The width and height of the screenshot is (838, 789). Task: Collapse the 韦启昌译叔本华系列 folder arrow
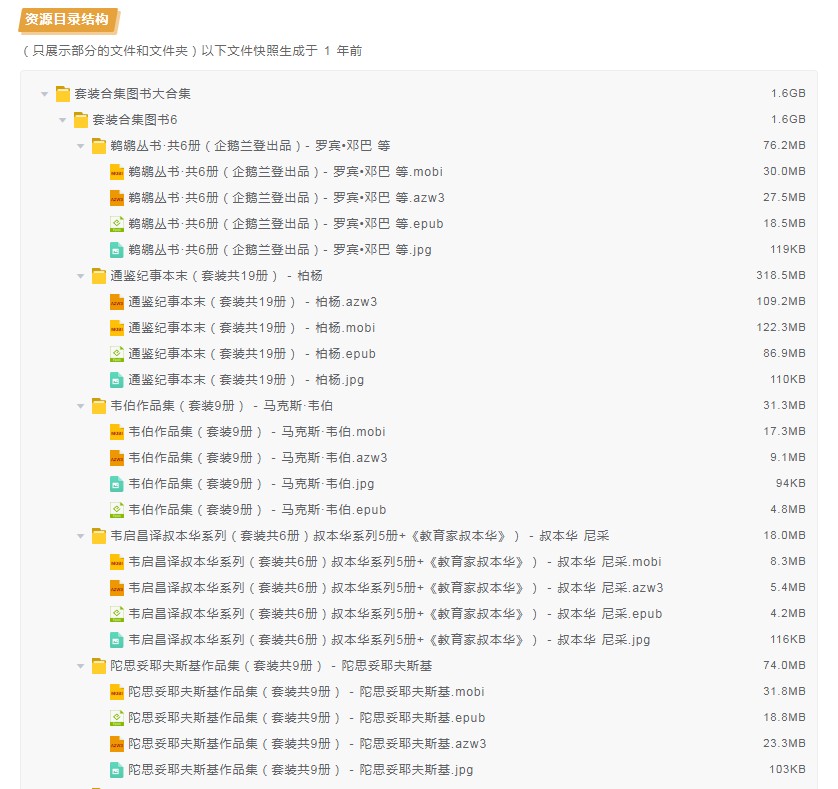pos(81,536)
